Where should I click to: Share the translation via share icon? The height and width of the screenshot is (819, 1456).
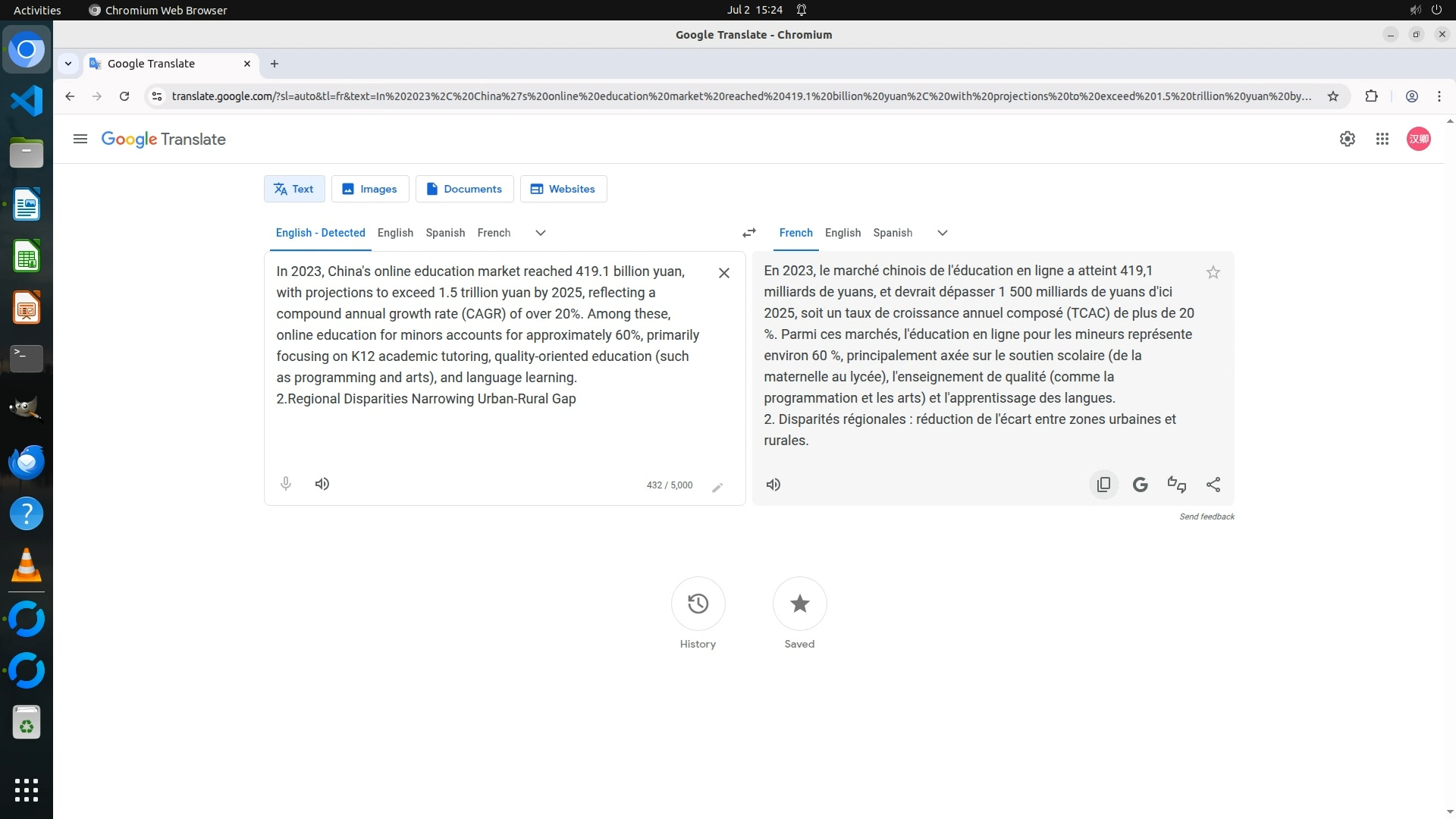pyautogui.click(x=1213, y=484)
